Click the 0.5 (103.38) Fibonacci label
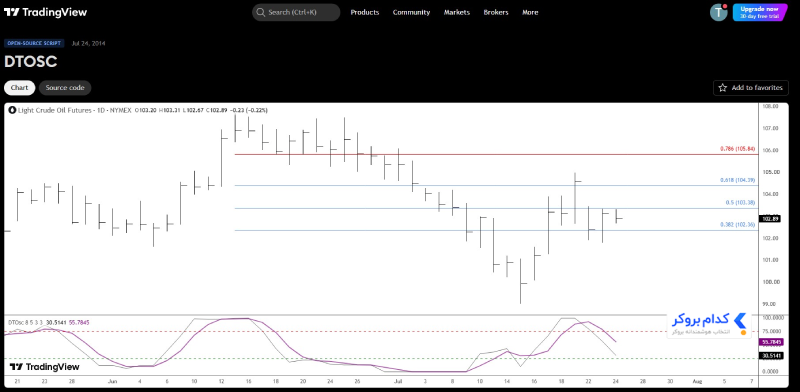800x392 pixels. point(740,203)
